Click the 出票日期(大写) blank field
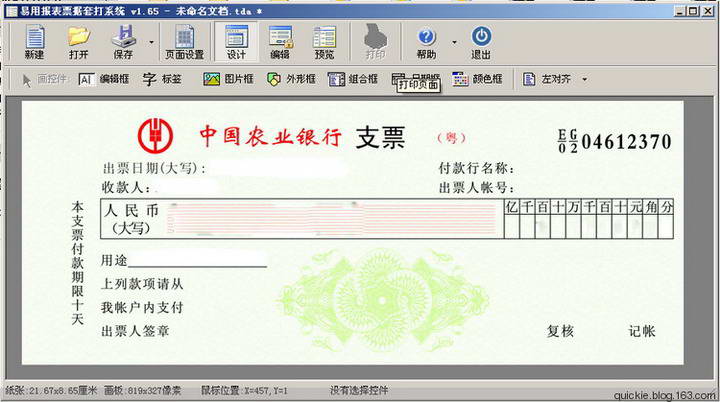The image size is (720, 402). 280,168
